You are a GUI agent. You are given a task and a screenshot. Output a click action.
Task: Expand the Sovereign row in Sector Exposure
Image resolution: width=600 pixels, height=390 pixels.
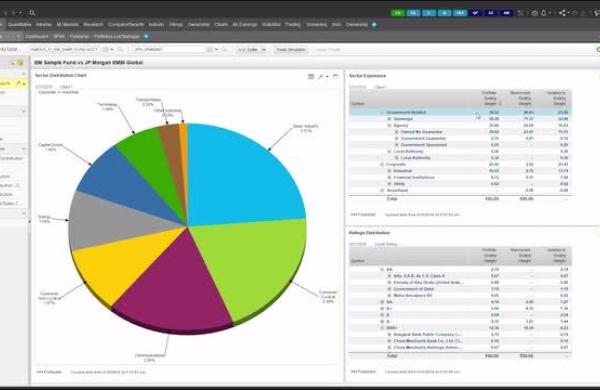390,119
